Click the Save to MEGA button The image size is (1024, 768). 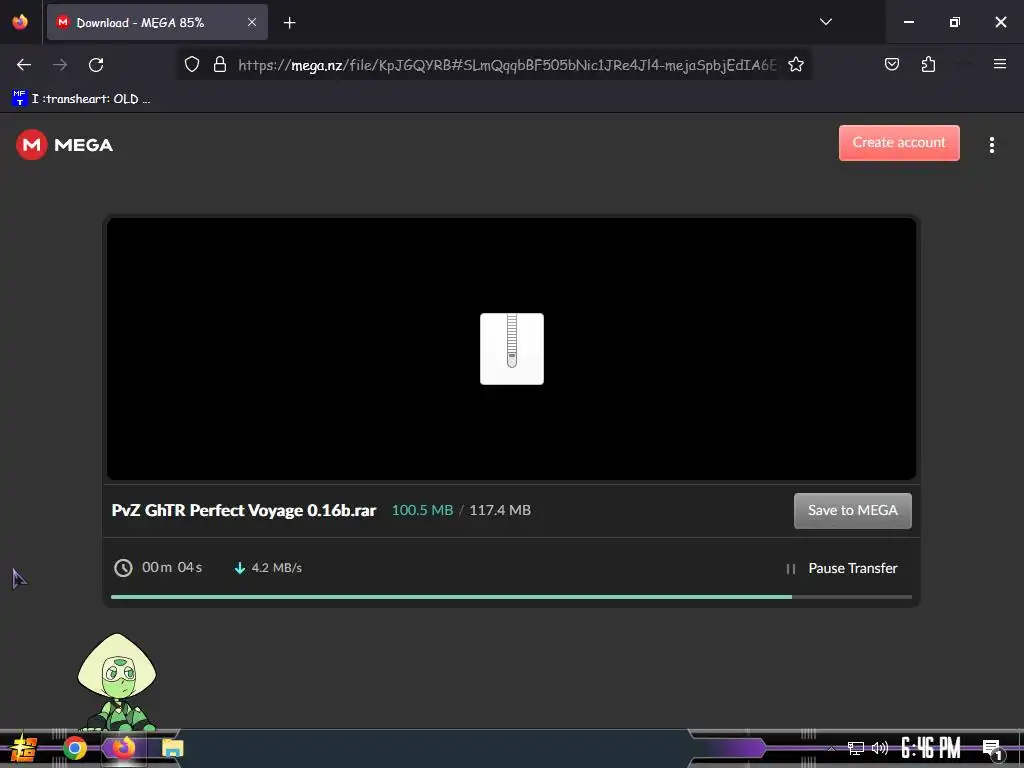(x=852, y=510)
